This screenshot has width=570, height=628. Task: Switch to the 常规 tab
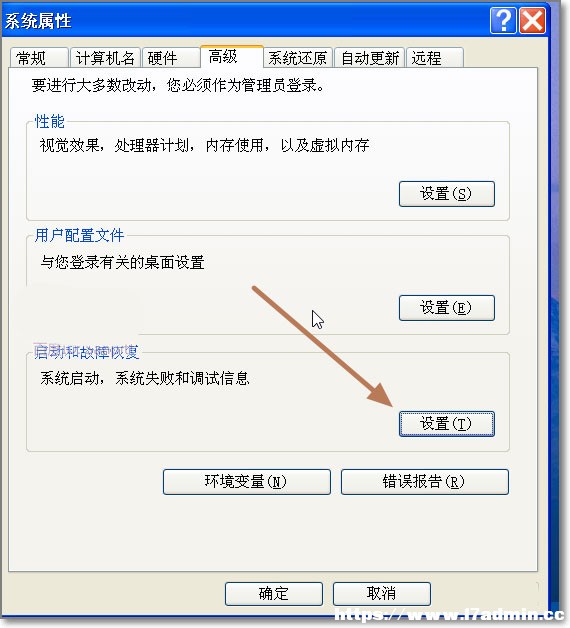(39, 58)
